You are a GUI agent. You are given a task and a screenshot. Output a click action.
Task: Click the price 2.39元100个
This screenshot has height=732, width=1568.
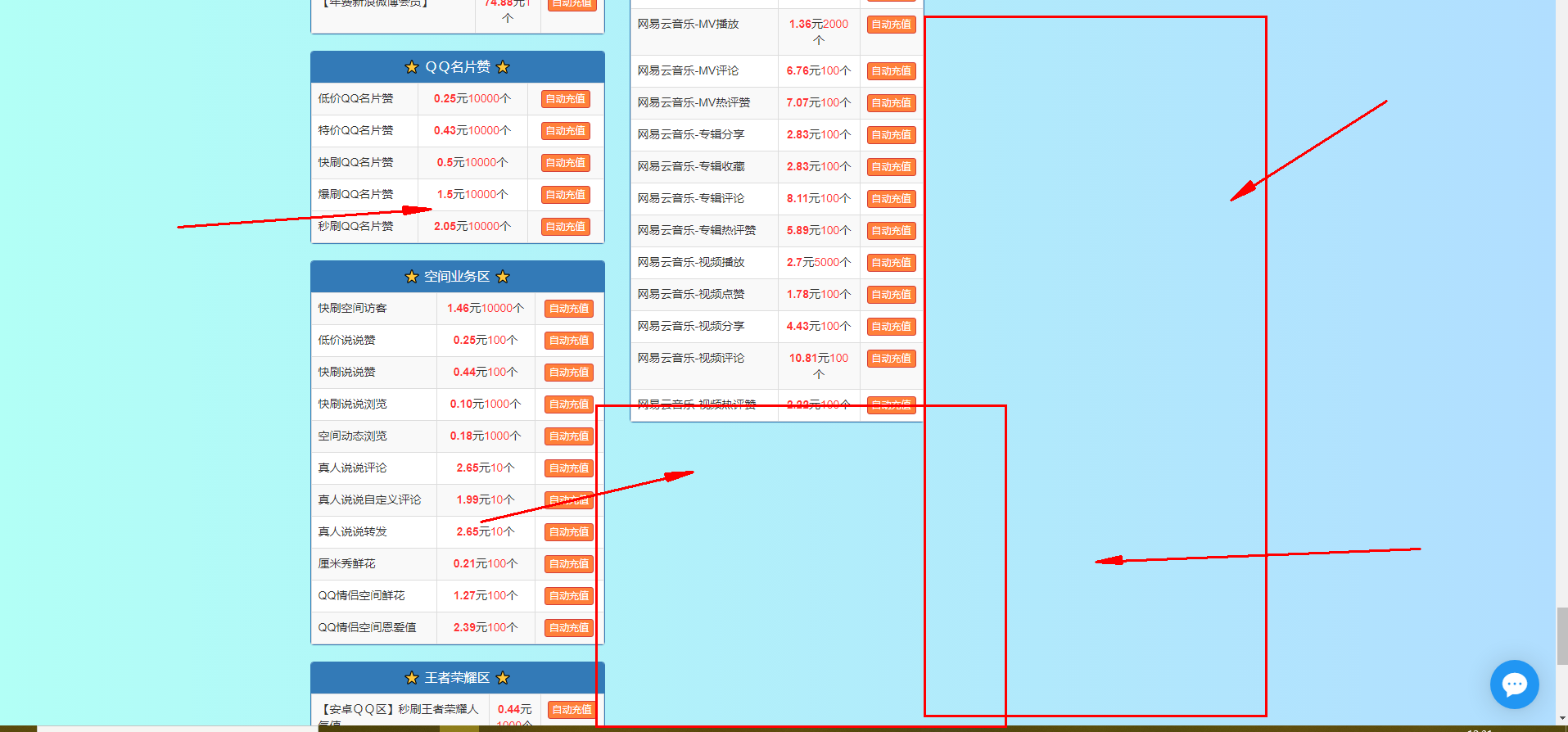486,627
